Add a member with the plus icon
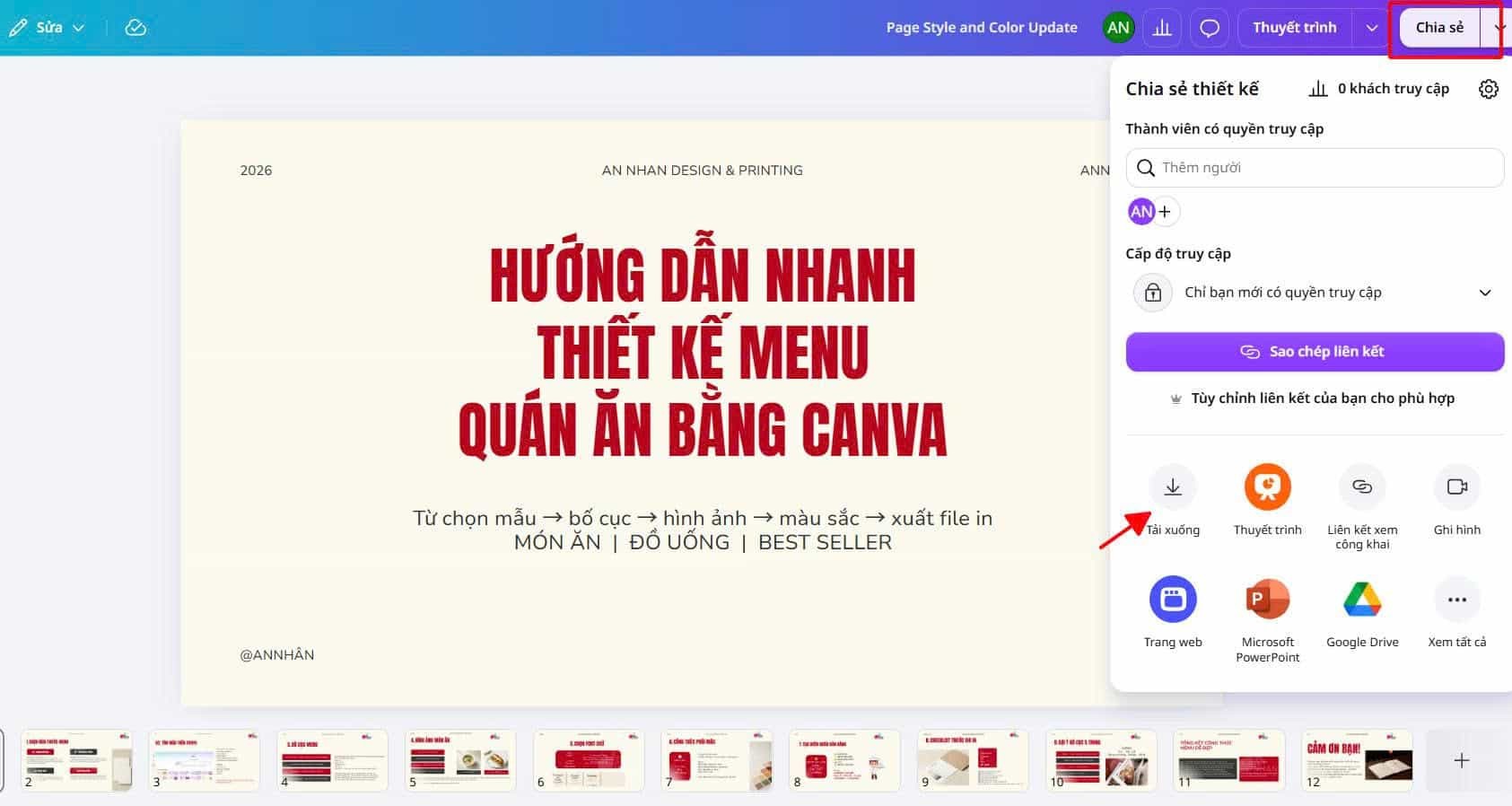1512x806 pixels. point(1165,212)
